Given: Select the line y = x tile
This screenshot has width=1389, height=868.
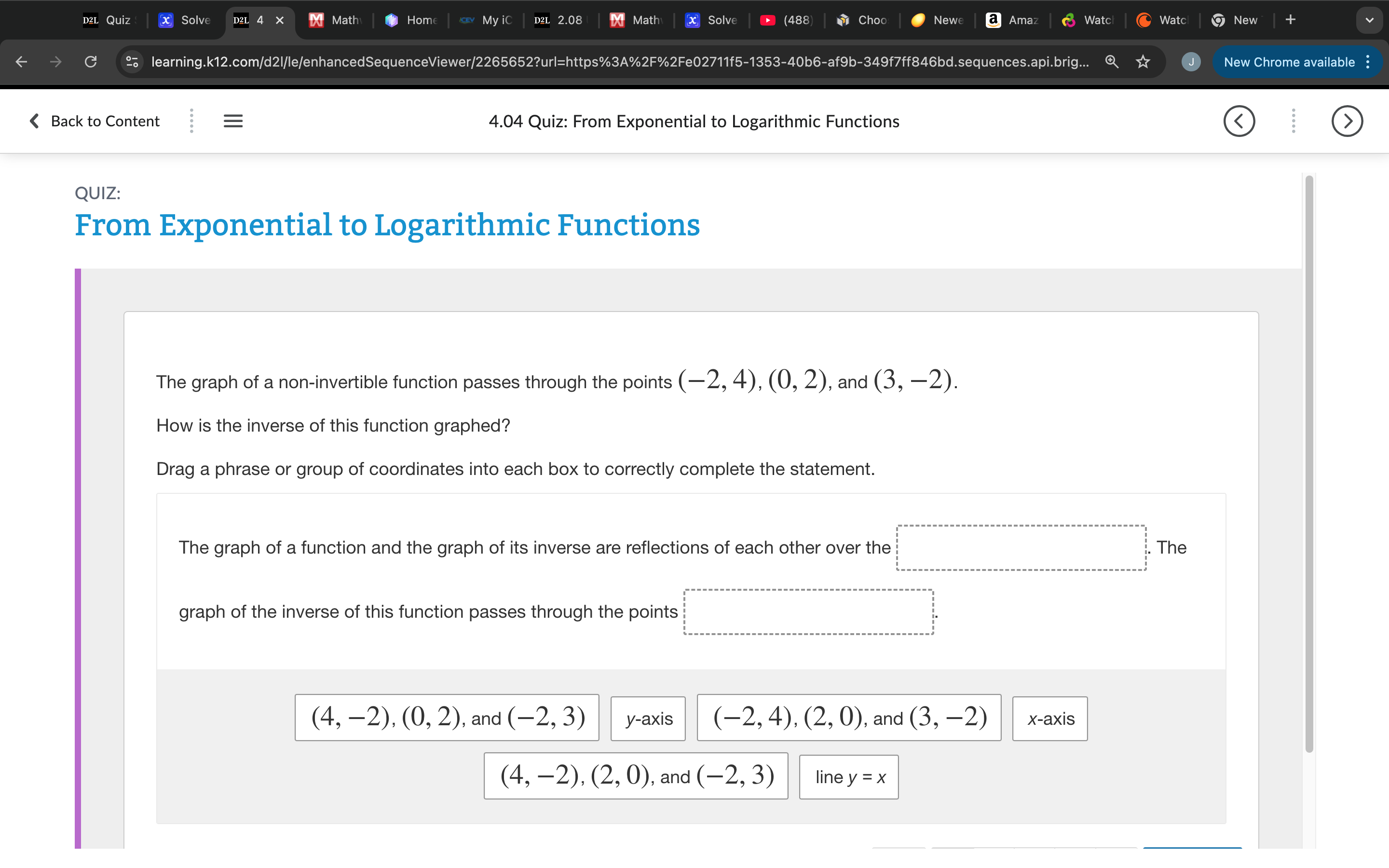Looking at the screenshot, I should (x=849, y=777).
